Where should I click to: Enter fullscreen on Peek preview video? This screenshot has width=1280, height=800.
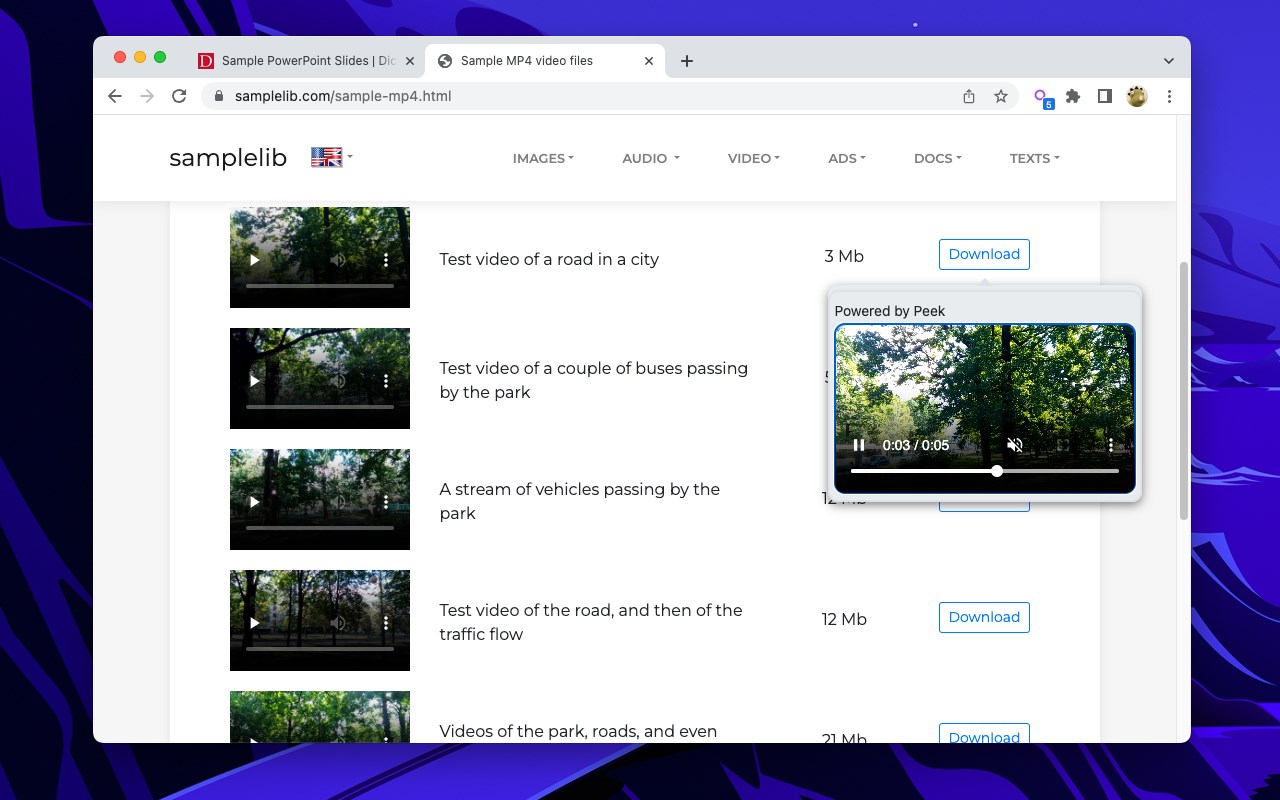coord(1063,445)
